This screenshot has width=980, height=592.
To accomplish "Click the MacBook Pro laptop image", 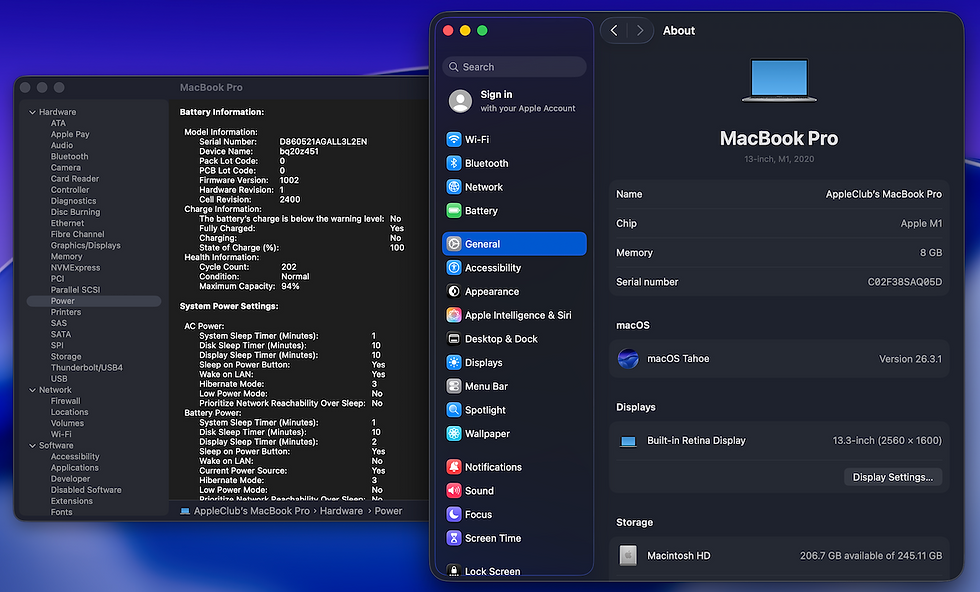I will pos(779,80).
